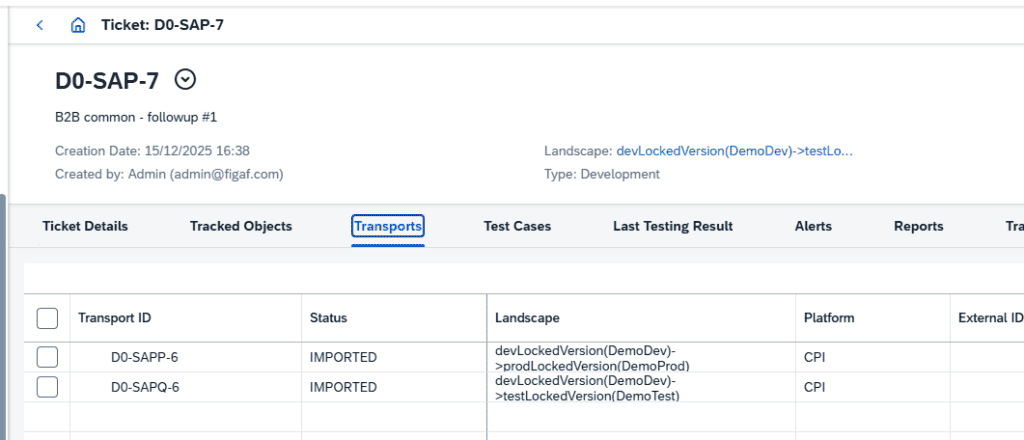Open the Reports tab

[918, 227]
